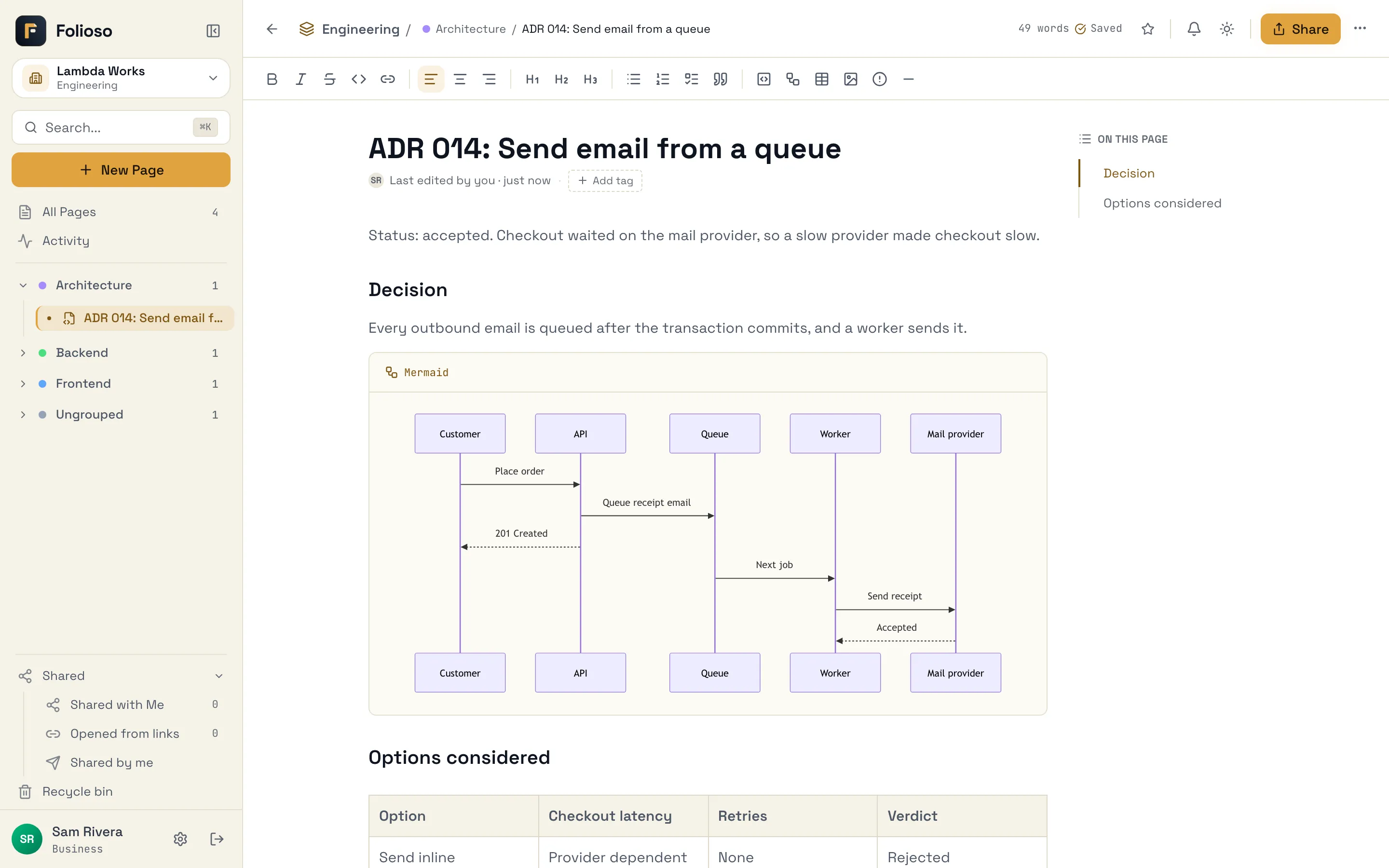Image resolution: width=1389 pixels, height=868 pixels.
Task: Expand the Ungrouped group
Action: [23, 415]
